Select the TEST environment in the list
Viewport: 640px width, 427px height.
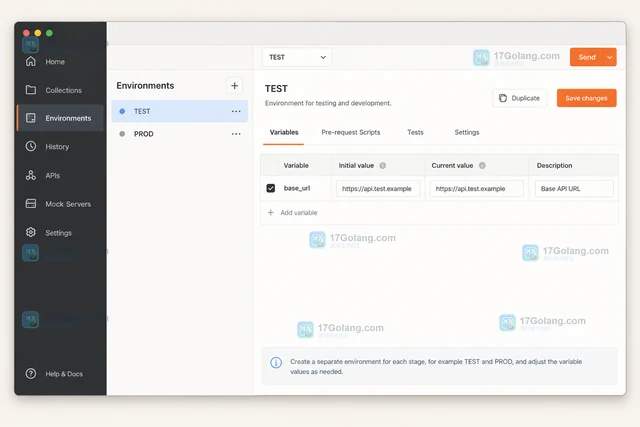click(x=180, y=111)
